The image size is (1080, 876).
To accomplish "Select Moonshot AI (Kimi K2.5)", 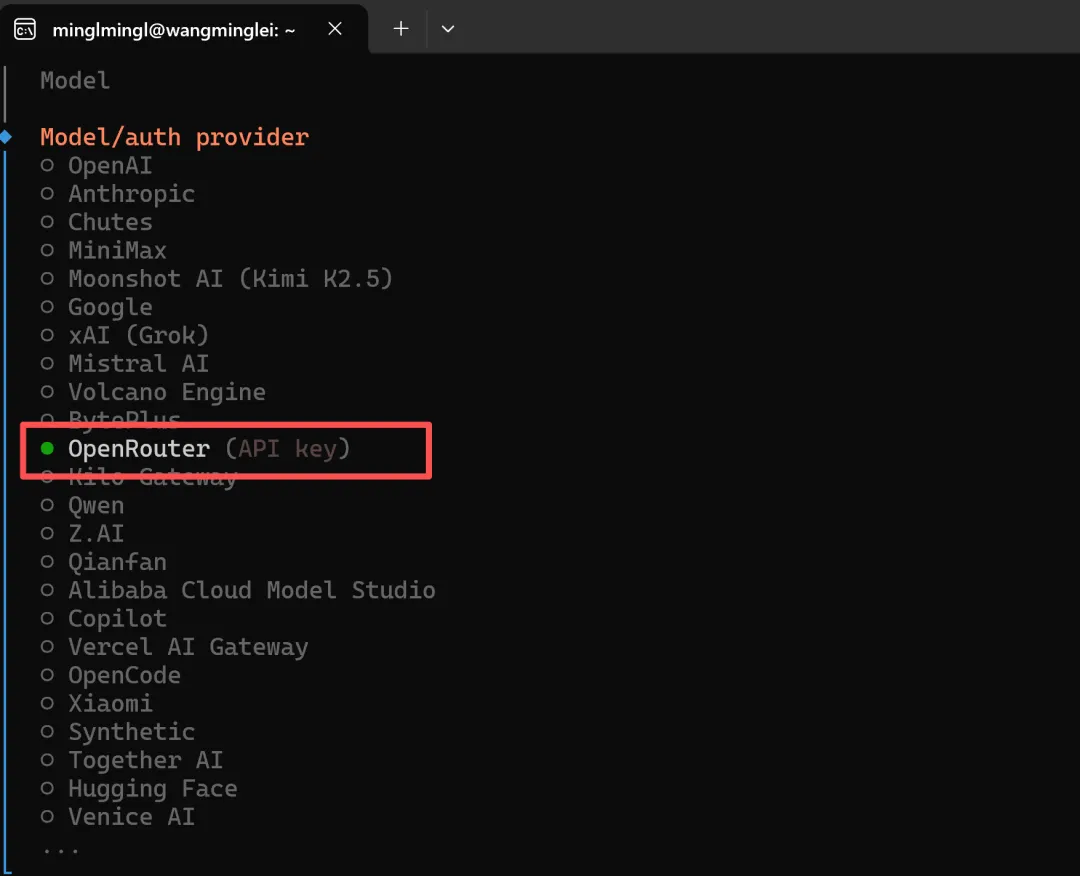I will [216, 279].
